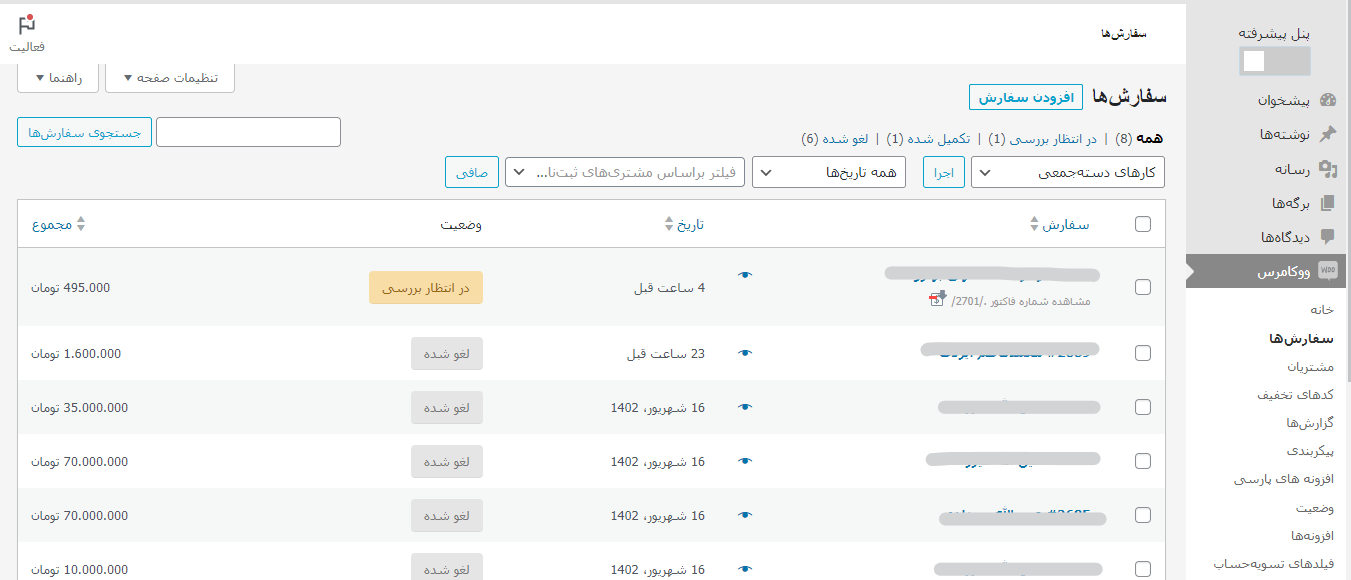This screenshot has height=580, width=1351.
Task: Click the Posts (نوشته‌ها) pin icon
Action: coord(1328,134)
